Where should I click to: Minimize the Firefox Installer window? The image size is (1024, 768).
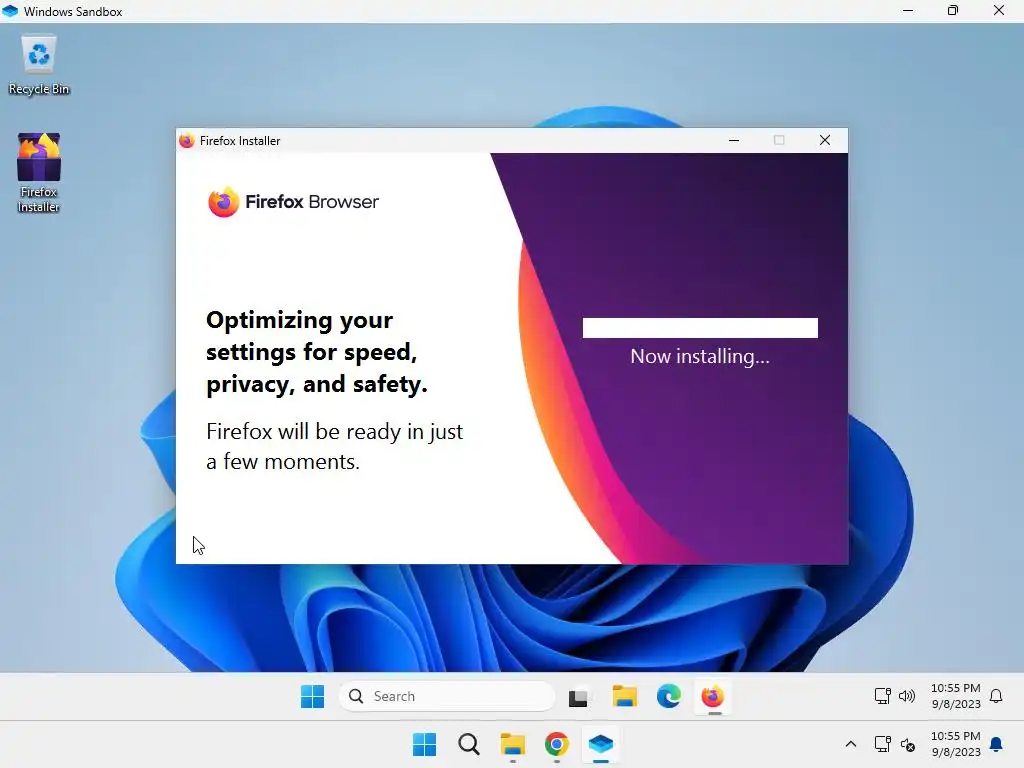pyautogui.click(x=734, y=140)
